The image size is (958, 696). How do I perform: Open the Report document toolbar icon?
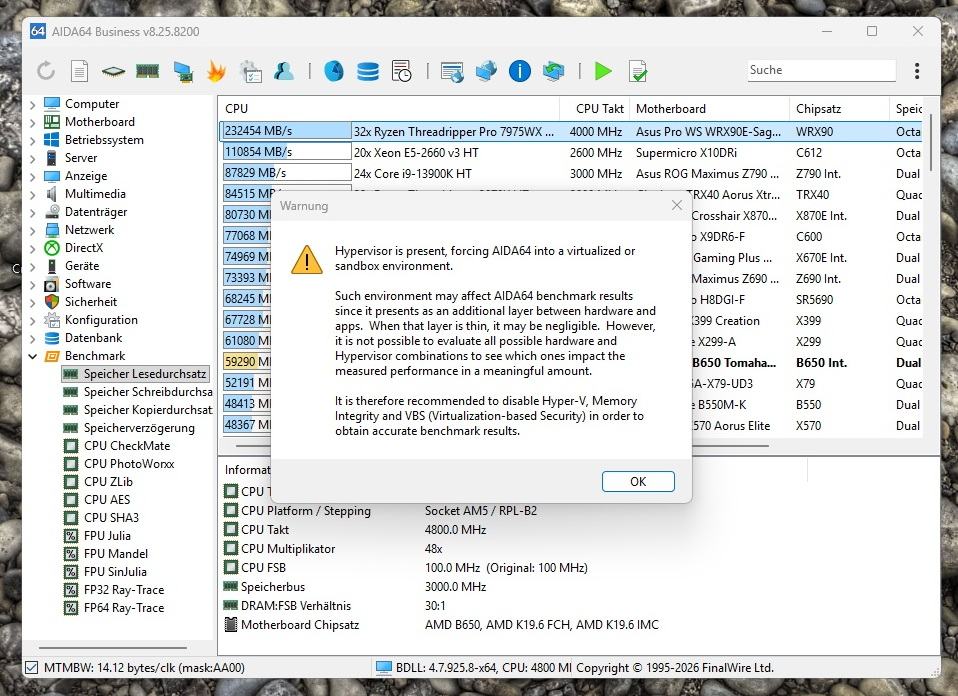79,71
